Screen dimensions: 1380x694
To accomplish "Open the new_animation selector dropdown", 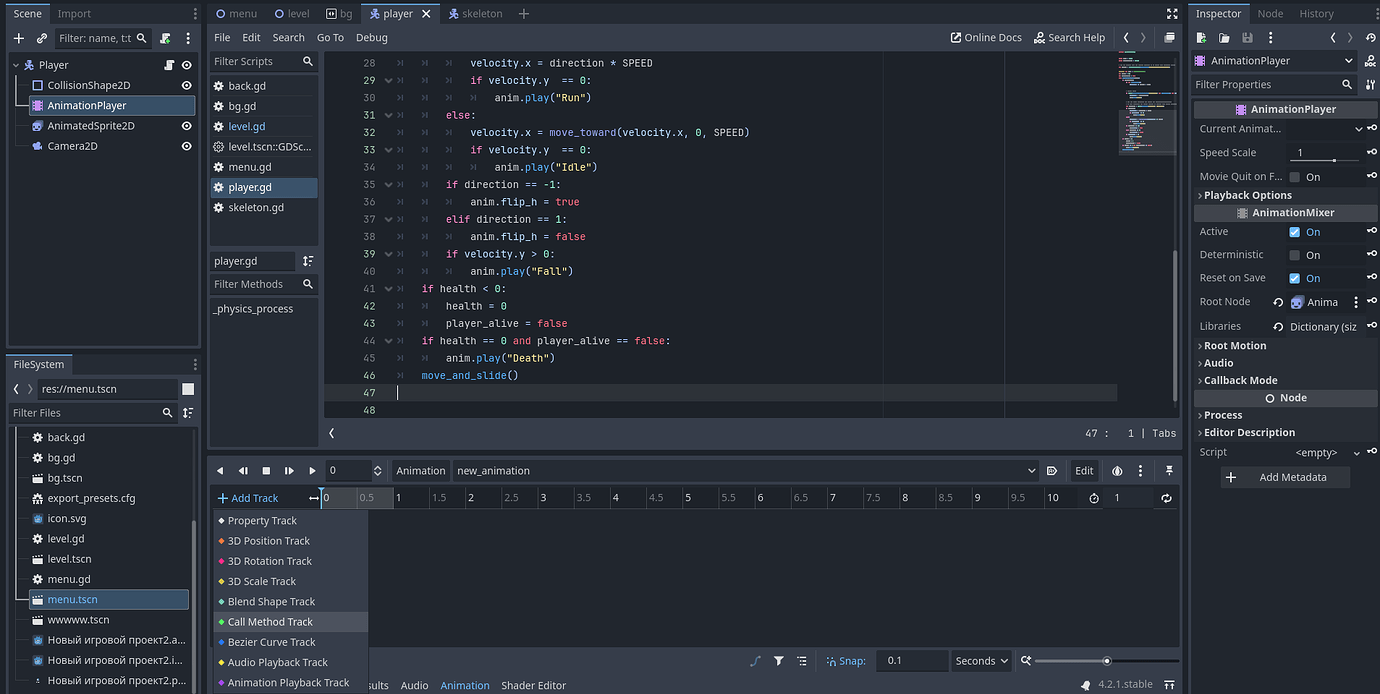I will [1030, 470].
